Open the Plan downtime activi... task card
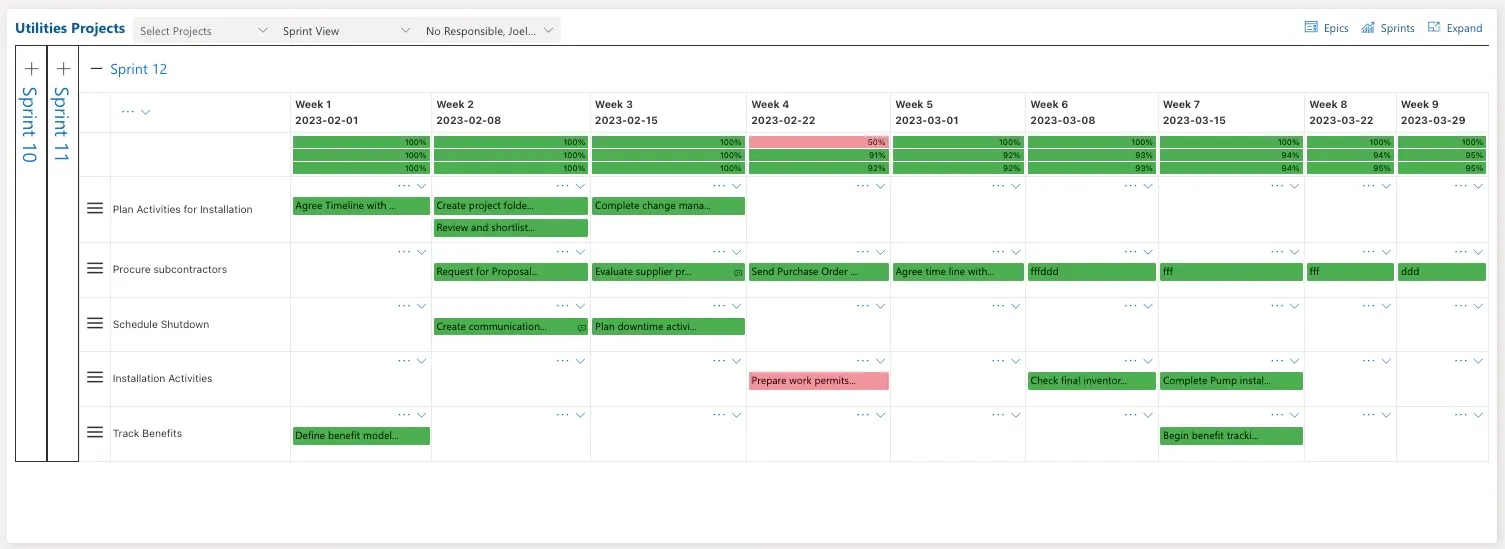This screenshot has height=549, width=1505. pyautogui.click(x=668, y=326)
